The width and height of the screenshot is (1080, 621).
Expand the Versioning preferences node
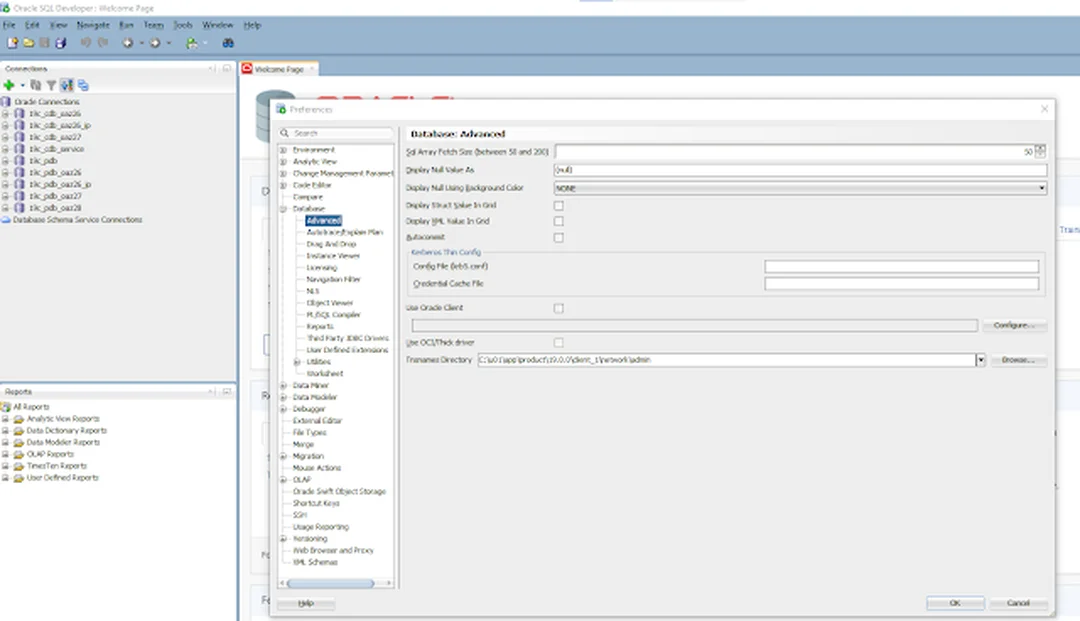[283, 538]
